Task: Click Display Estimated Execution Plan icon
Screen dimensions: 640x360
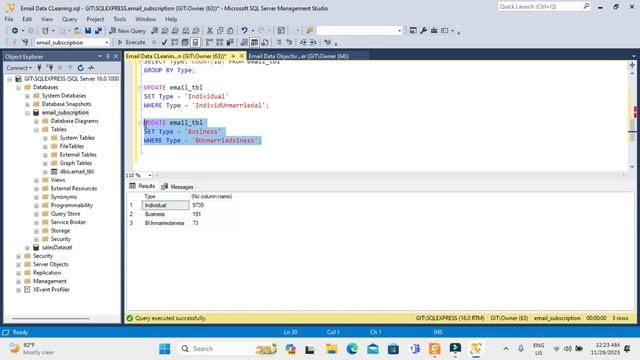Action: tap(175, 42)
